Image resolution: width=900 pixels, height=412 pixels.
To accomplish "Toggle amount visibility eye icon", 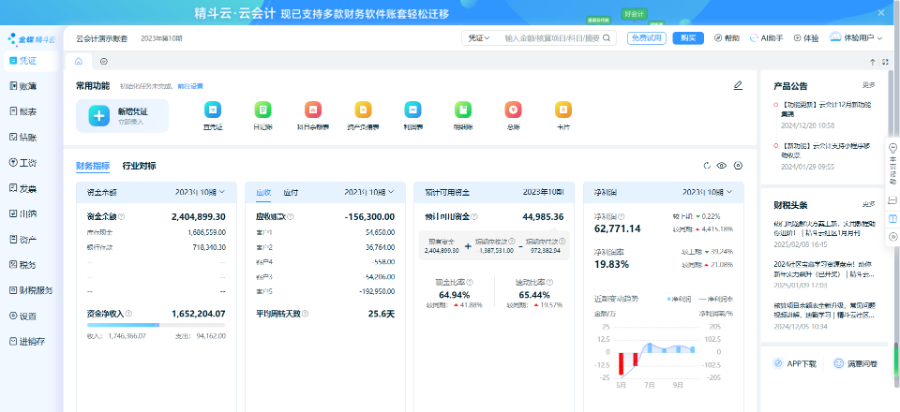I will click(x=722, y=166).
